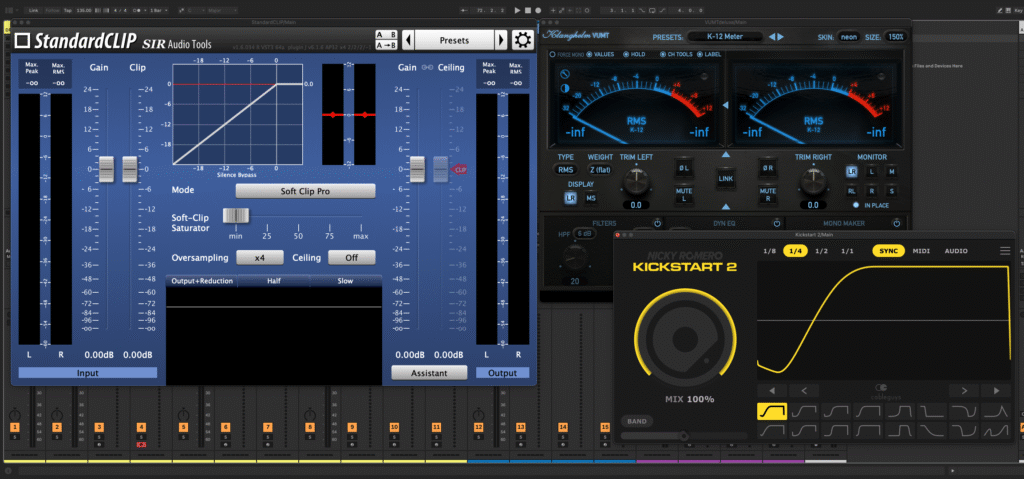Click the output Gain fader handle
This screenshot has height=479, width=1024.
(x=418, y=169)
